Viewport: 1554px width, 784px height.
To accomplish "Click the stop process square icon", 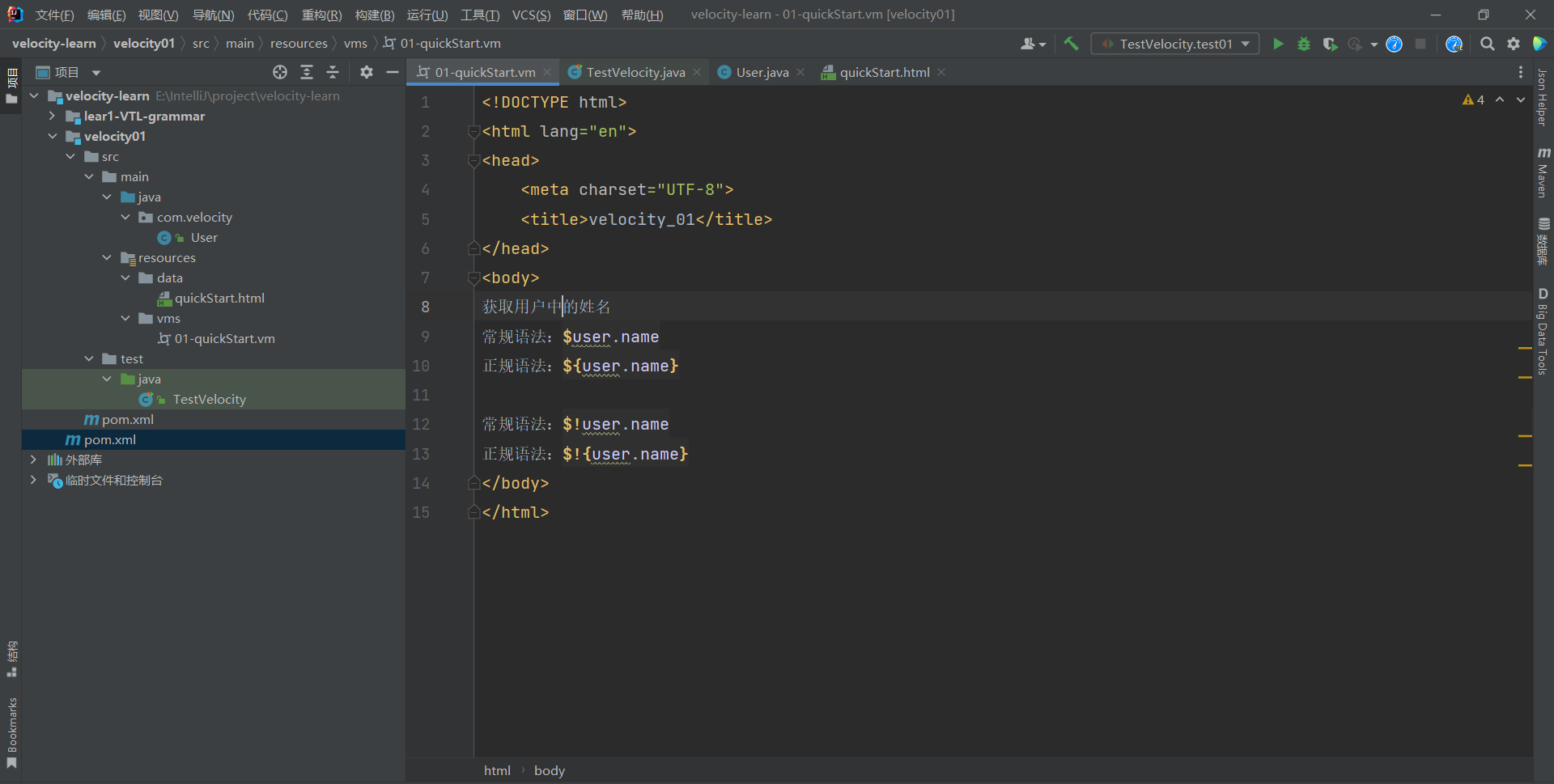I will [1420, 44].
